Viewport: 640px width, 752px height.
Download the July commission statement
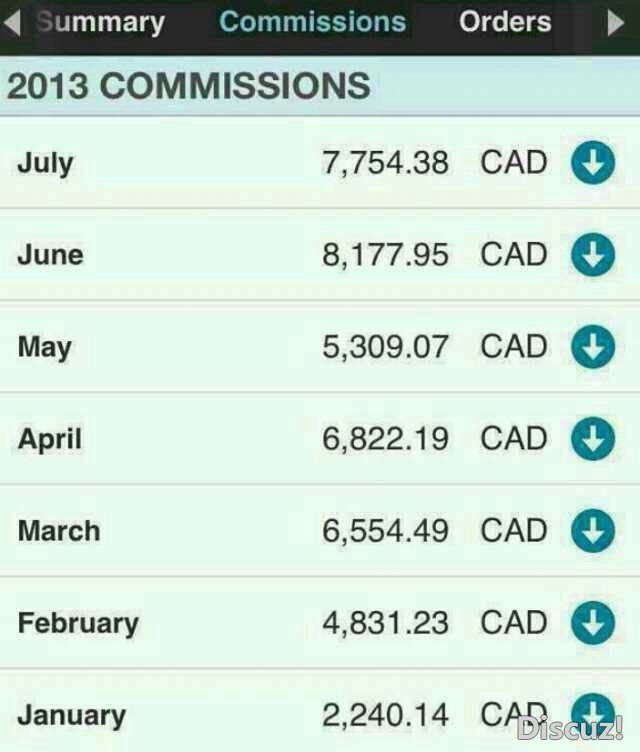coord(593,163)
